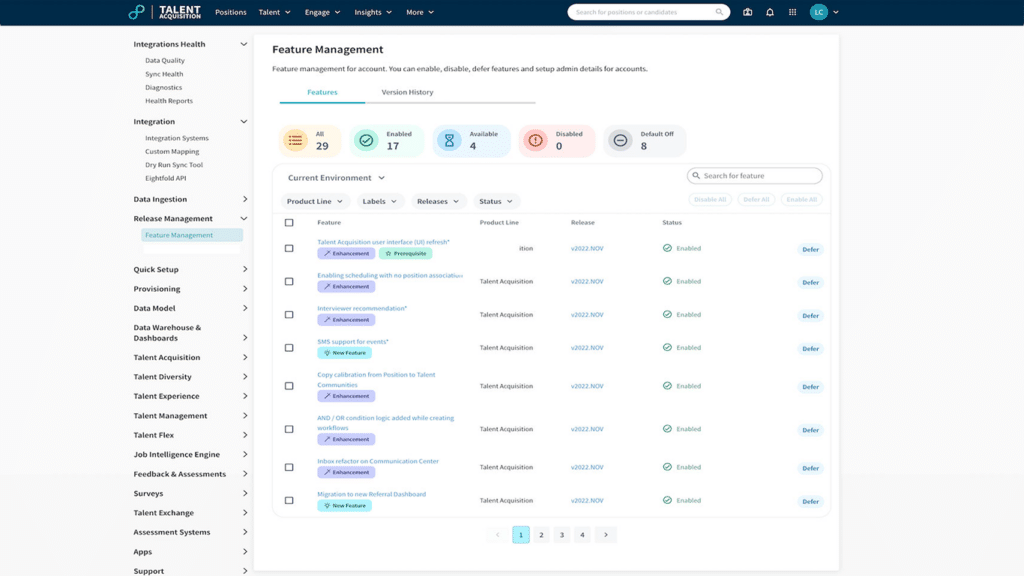Open the apps grid icon
Screen dimensions: 1024x576
tap(792, 12)
